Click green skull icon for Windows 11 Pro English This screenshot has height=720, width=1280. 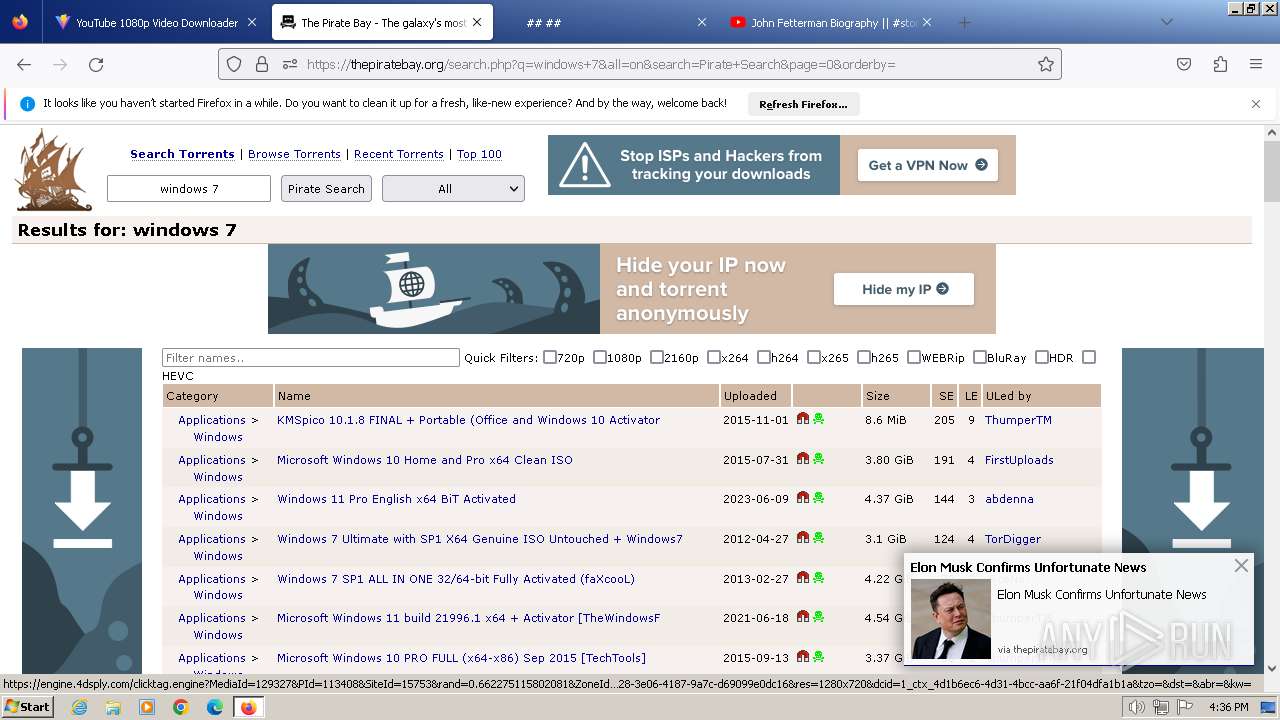coord(818,498)
